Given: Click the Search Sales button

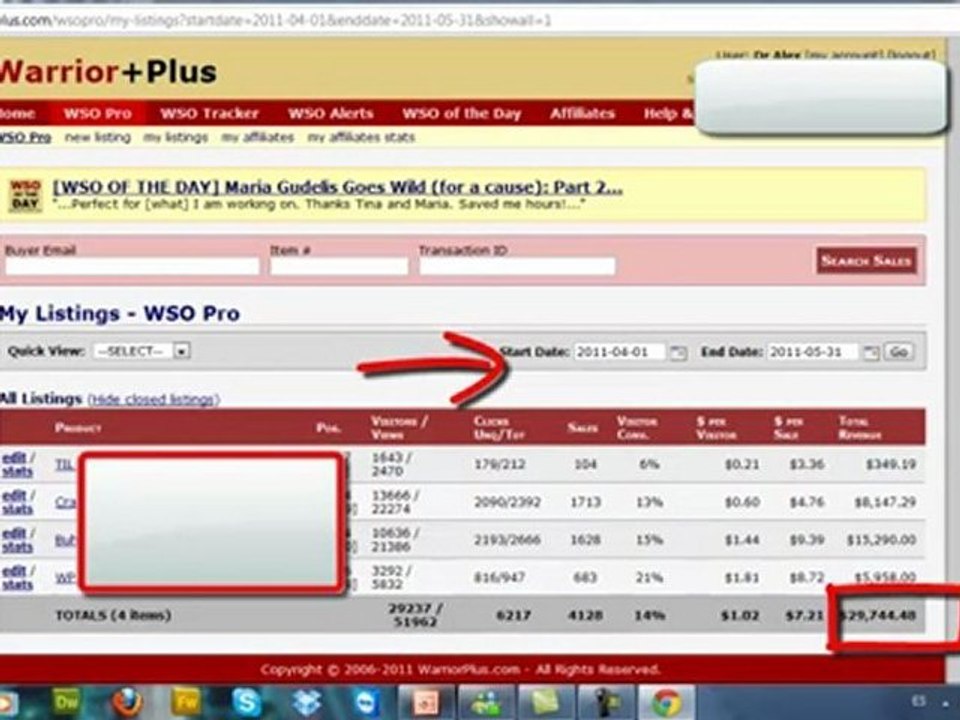Looking at the screenshot, I should tap(866, 261).
